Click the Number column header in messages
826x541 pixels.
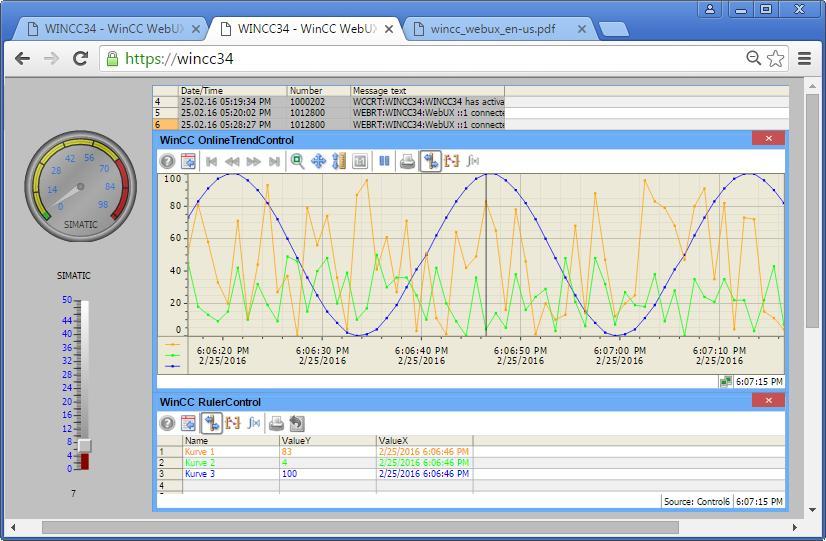coord(319,91)
